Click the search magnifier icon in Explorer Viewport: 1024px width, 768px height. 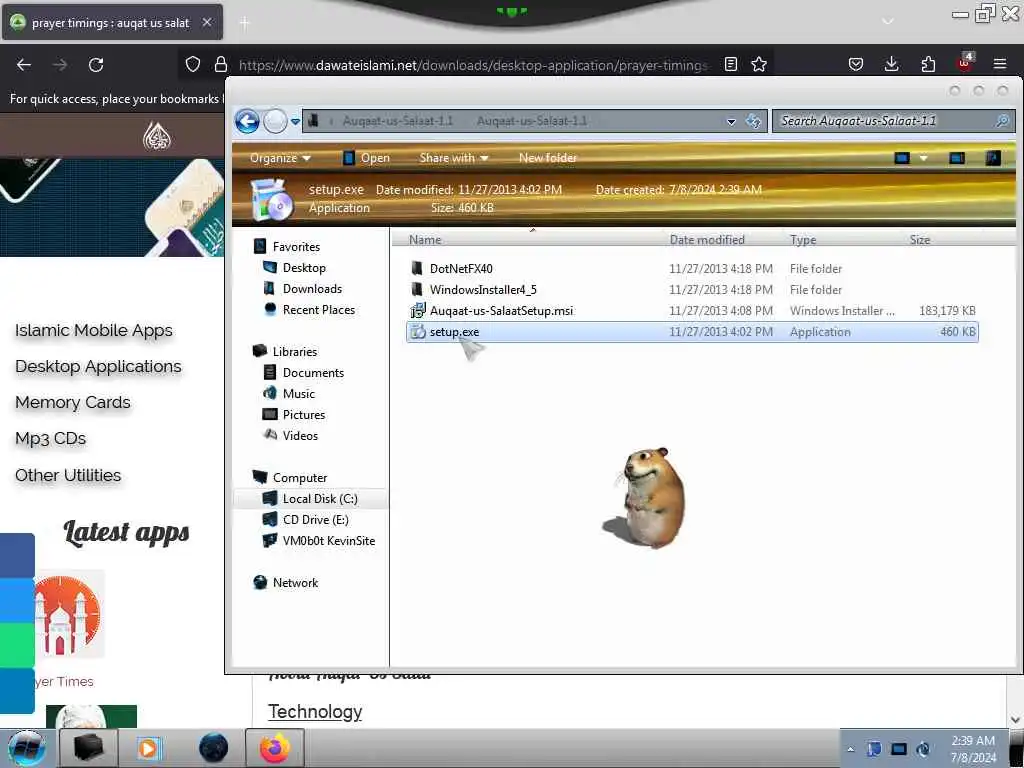pyautogui.click(x=1002, y=121)
